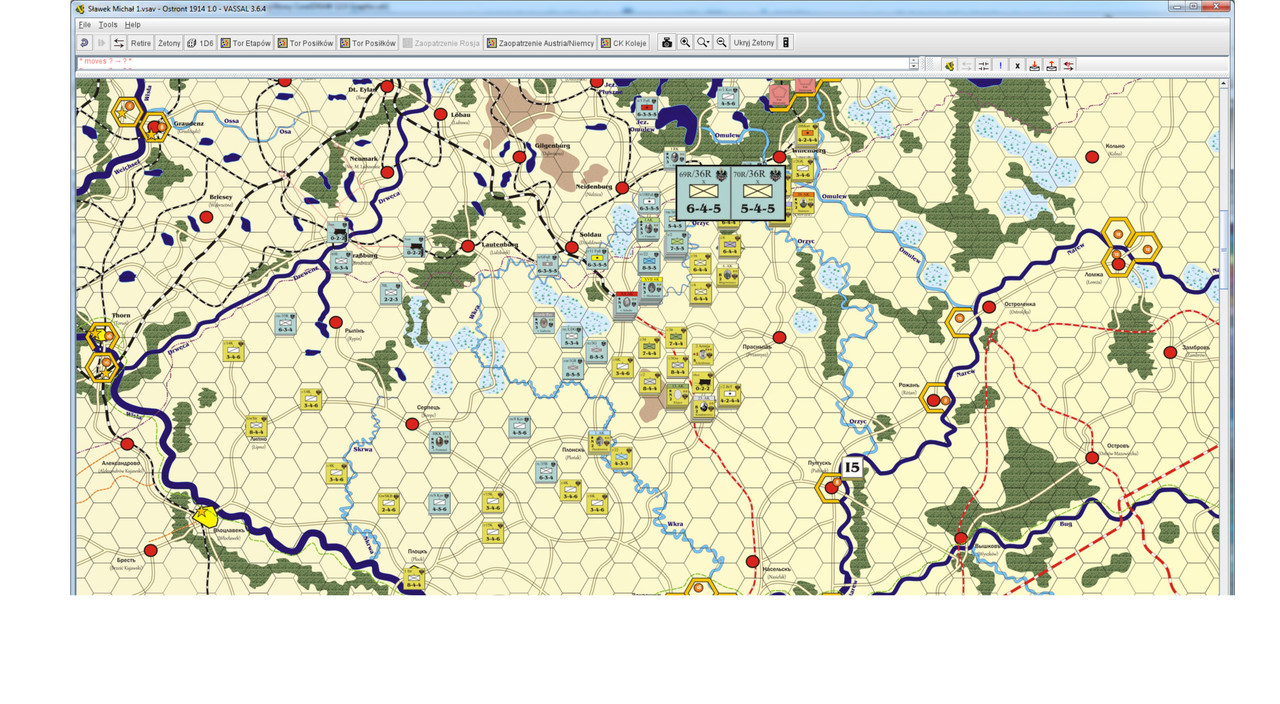Click the chat log text area

click(492, 64)
